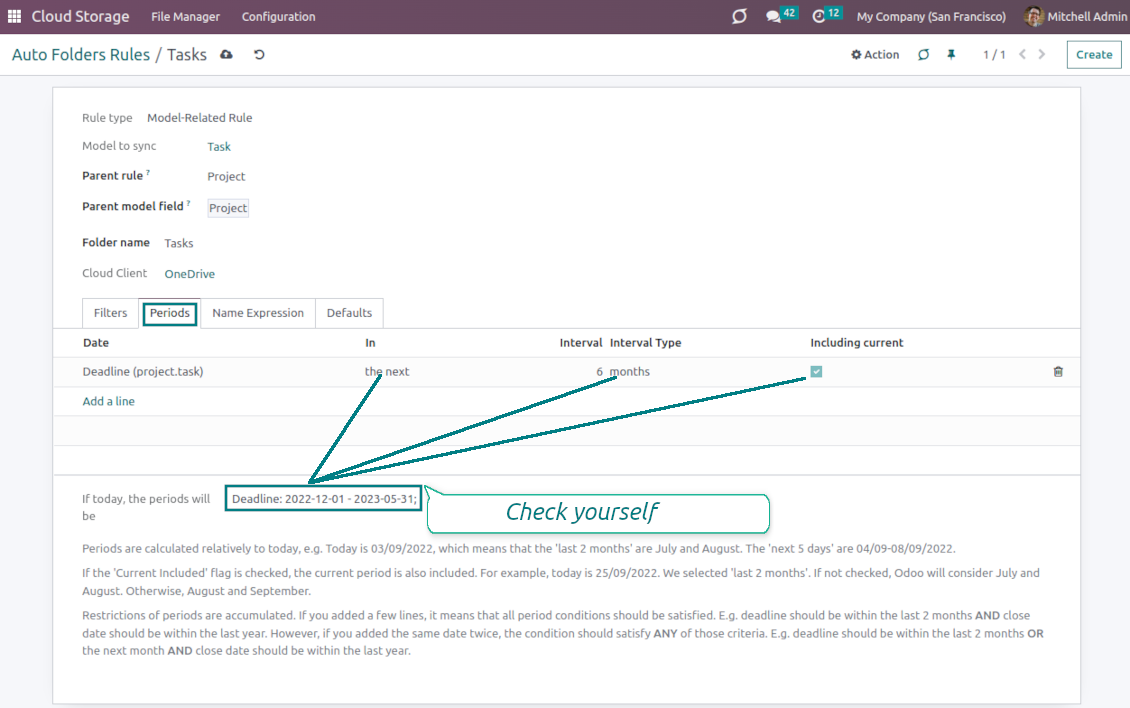The width and height of the screenshot is (1130, 708).
Task: Open the conversations chat icon
Action: coord(773,17)
